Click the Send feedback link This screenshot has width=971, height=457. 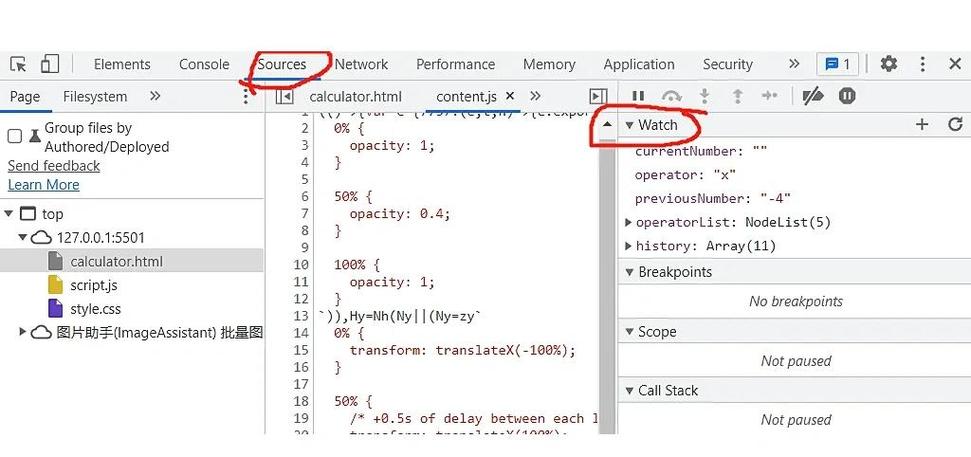coord(54,166)
